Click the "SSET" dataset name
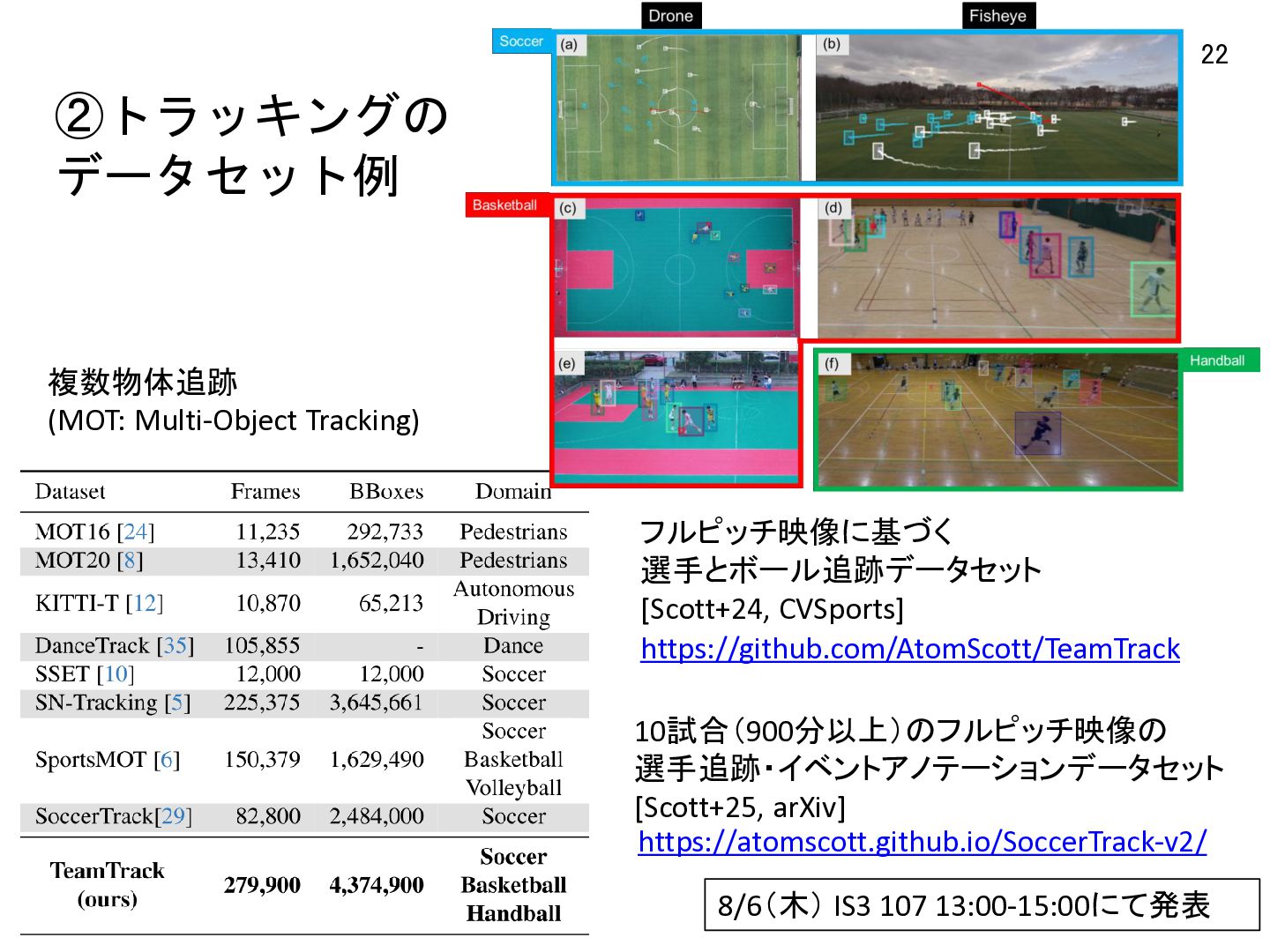 tap(63, 673)
